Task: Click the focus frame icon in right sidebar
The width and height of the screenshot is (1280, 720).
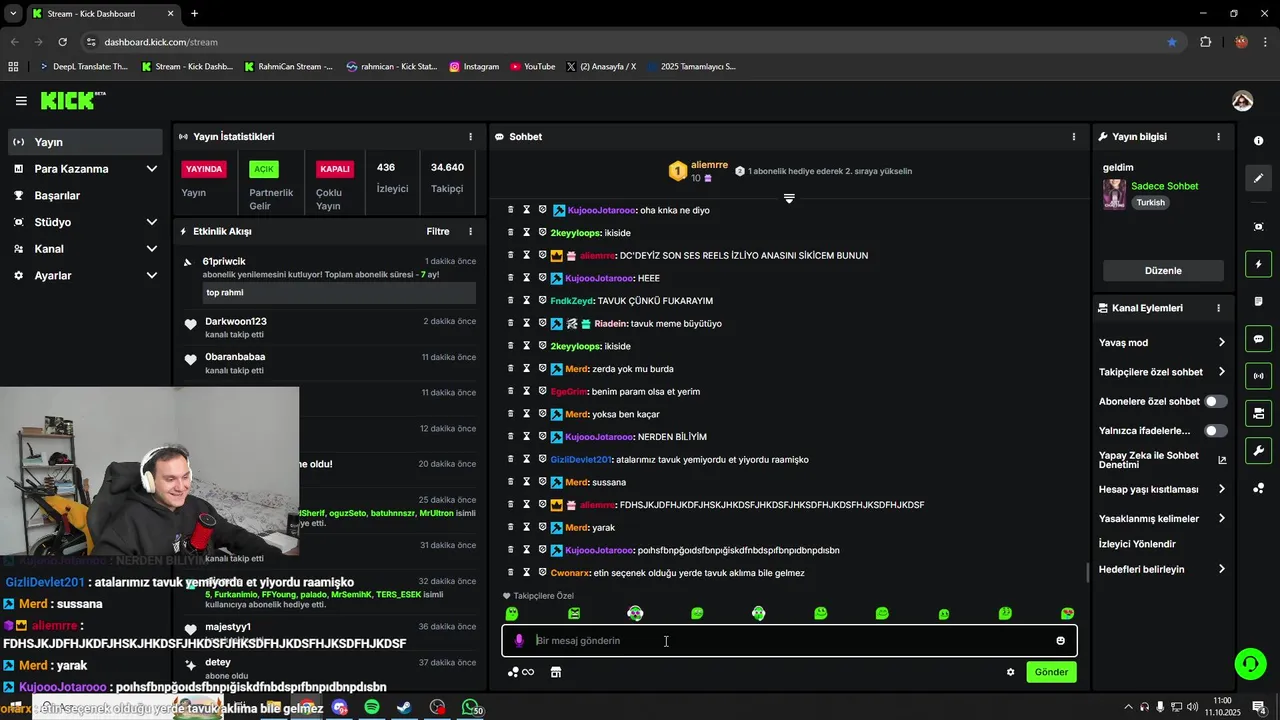Action: tap(1258, 227)
